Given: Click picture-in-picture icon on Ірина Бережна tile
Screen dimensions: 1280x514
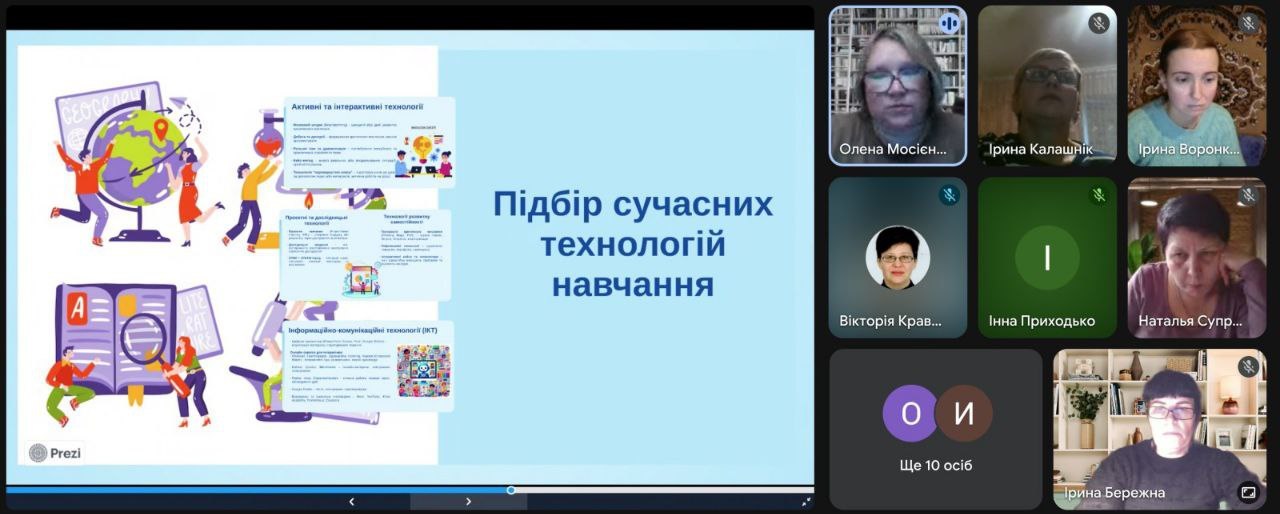Looking at the screenshot, I should (1247, 492).
